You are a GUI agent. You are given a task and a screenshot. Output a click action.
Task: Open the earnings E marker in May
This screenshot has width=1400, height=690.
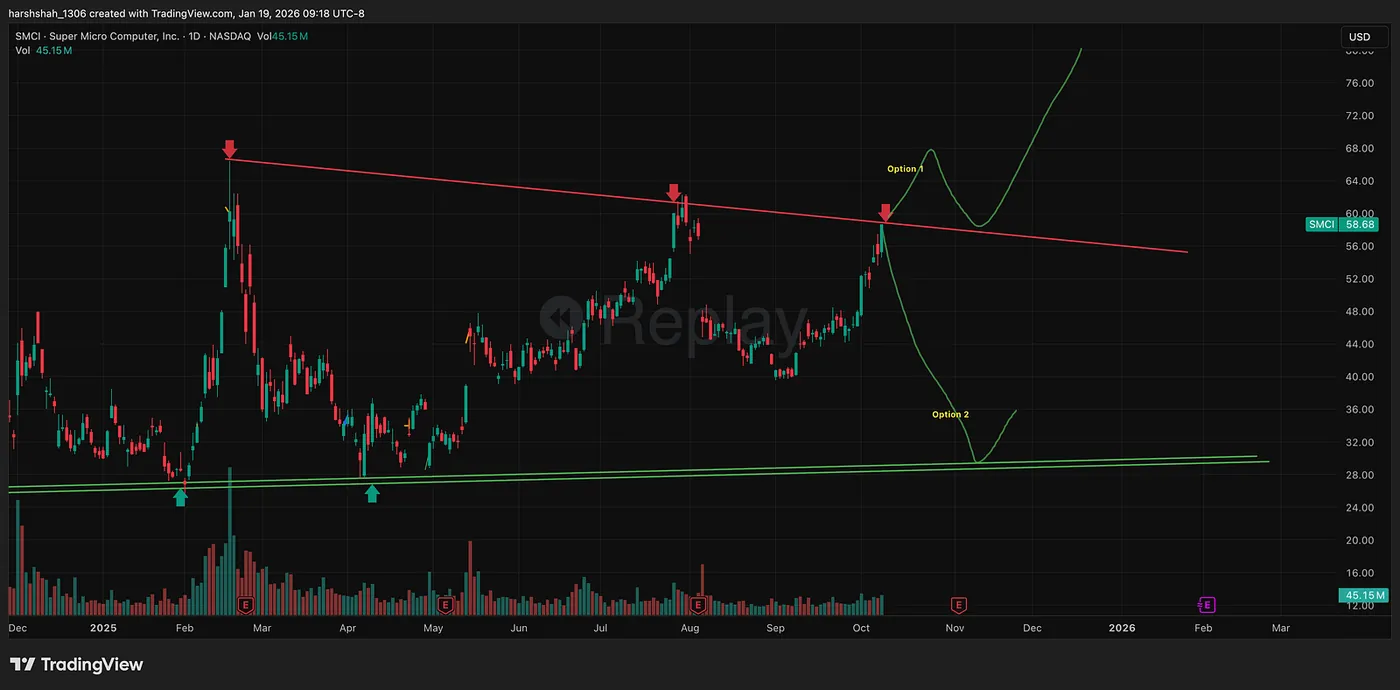[445, 604]
